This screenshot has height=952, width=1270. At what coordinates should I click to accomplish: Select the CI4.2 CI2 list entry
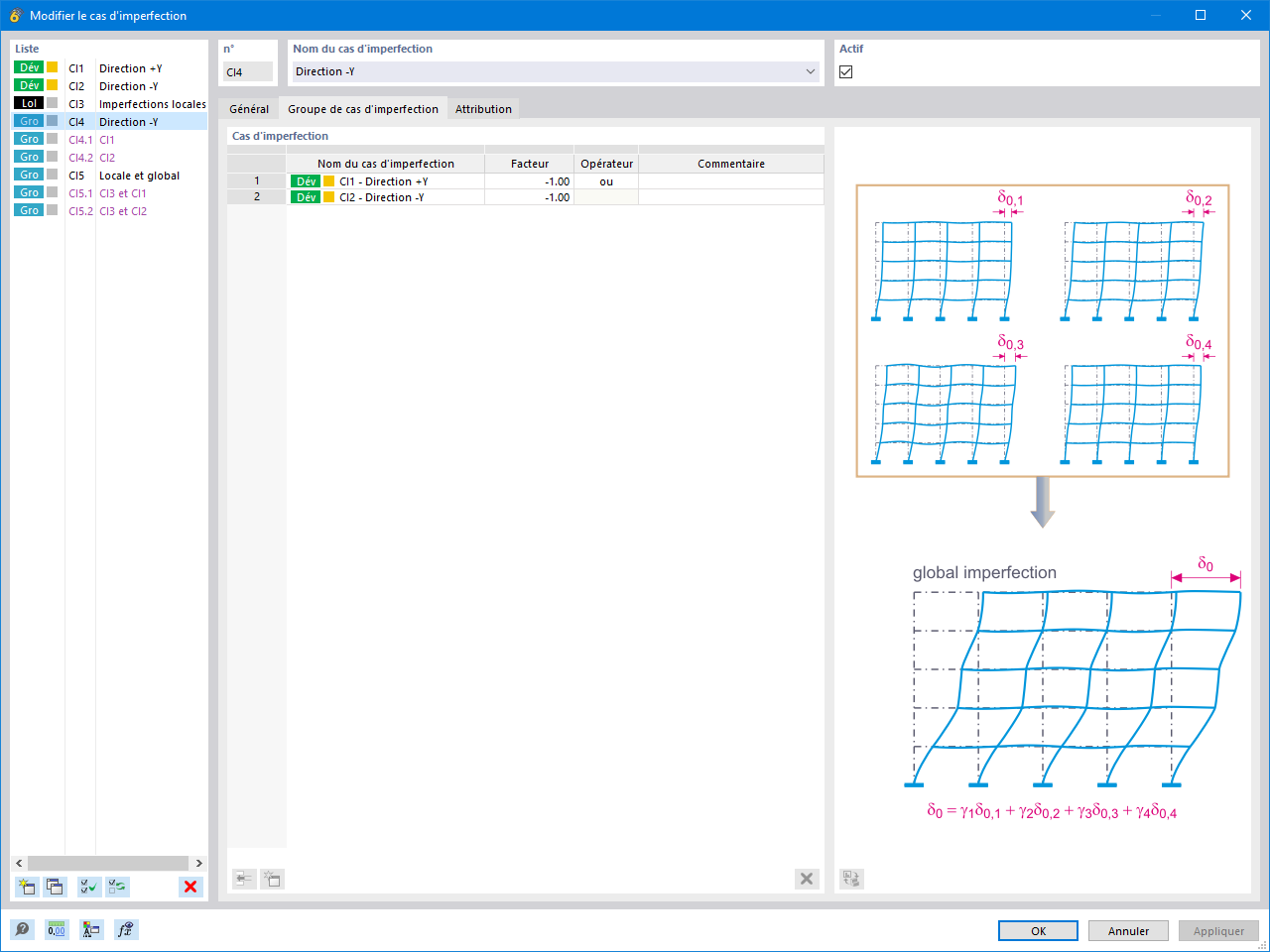[109, 158]
